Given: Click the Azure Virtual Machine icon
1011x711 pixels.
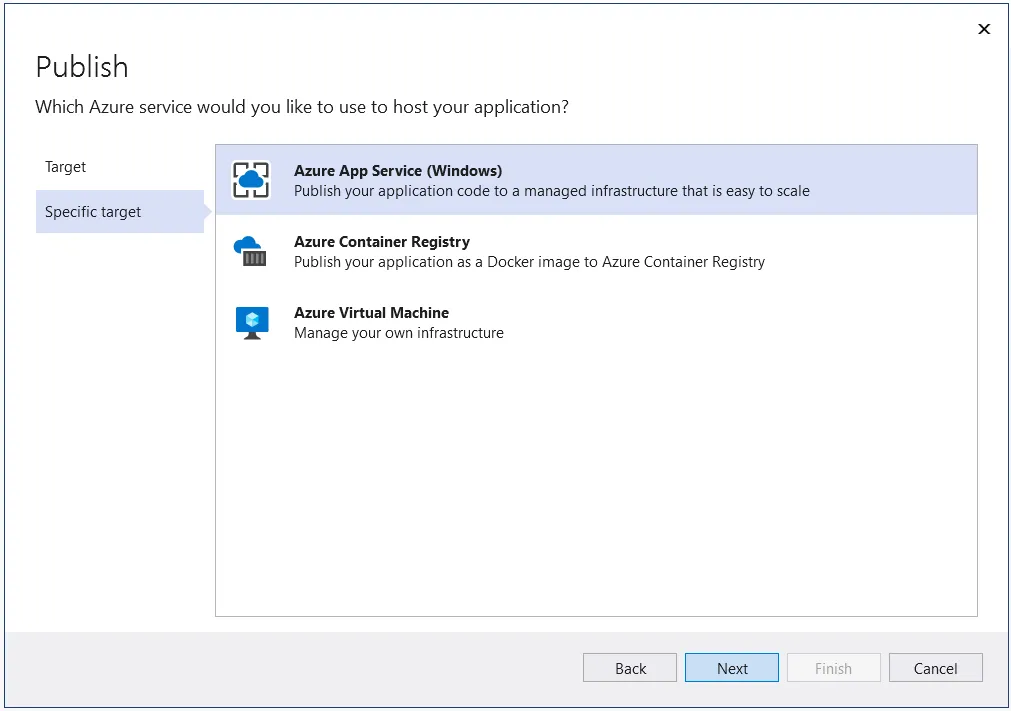Looking at the screenshot, I should [x=250, y=320].
